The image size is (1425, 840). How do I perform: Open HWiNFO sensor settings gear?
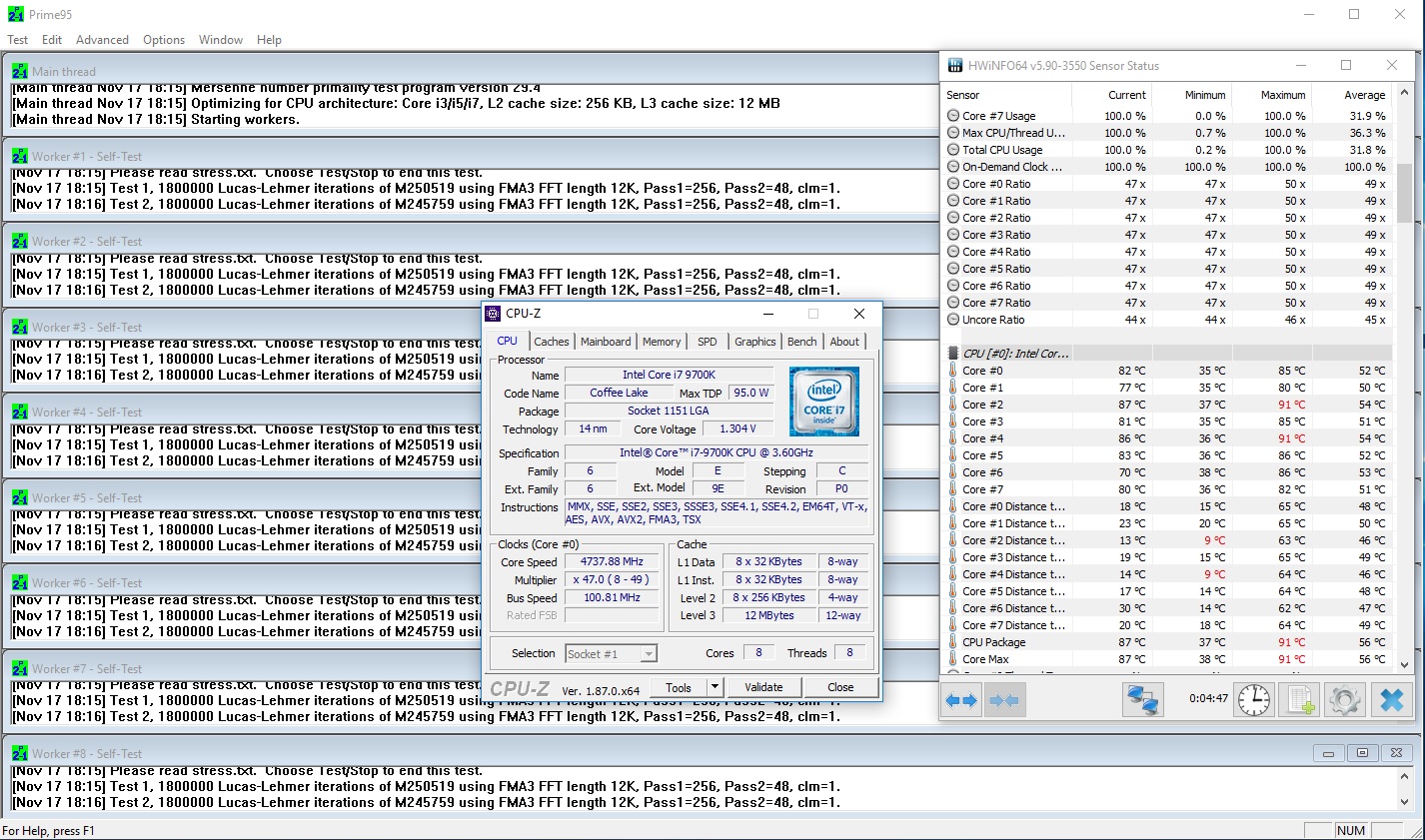tap(1345, 699)
